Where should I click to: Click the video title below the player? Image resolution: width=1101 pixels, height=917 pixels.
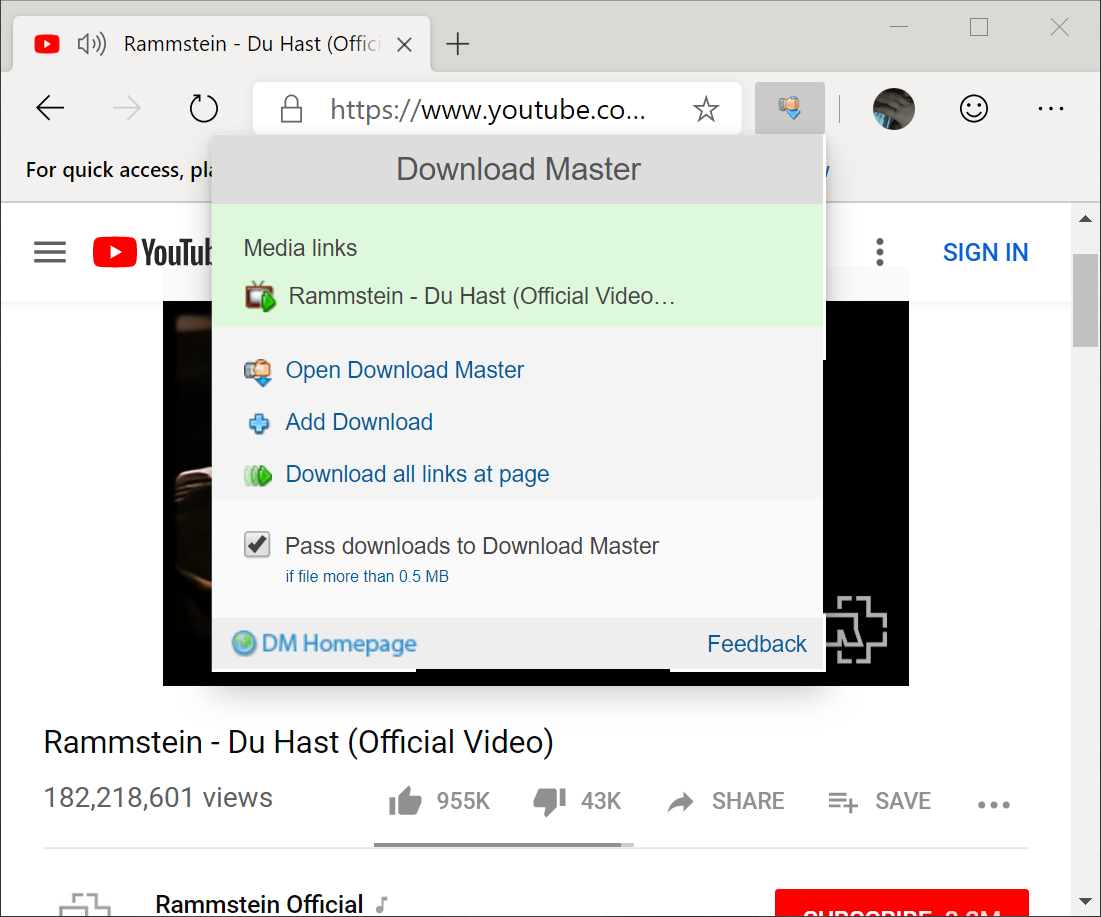(x=298, y=742)
